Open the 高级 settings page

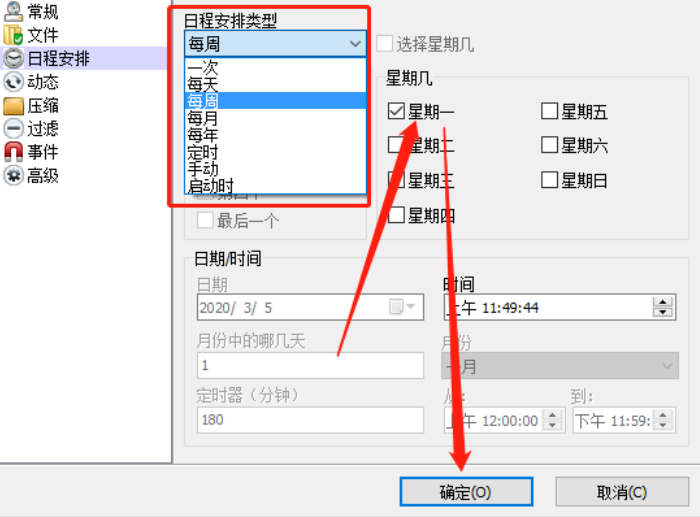(x=42, y=175)
